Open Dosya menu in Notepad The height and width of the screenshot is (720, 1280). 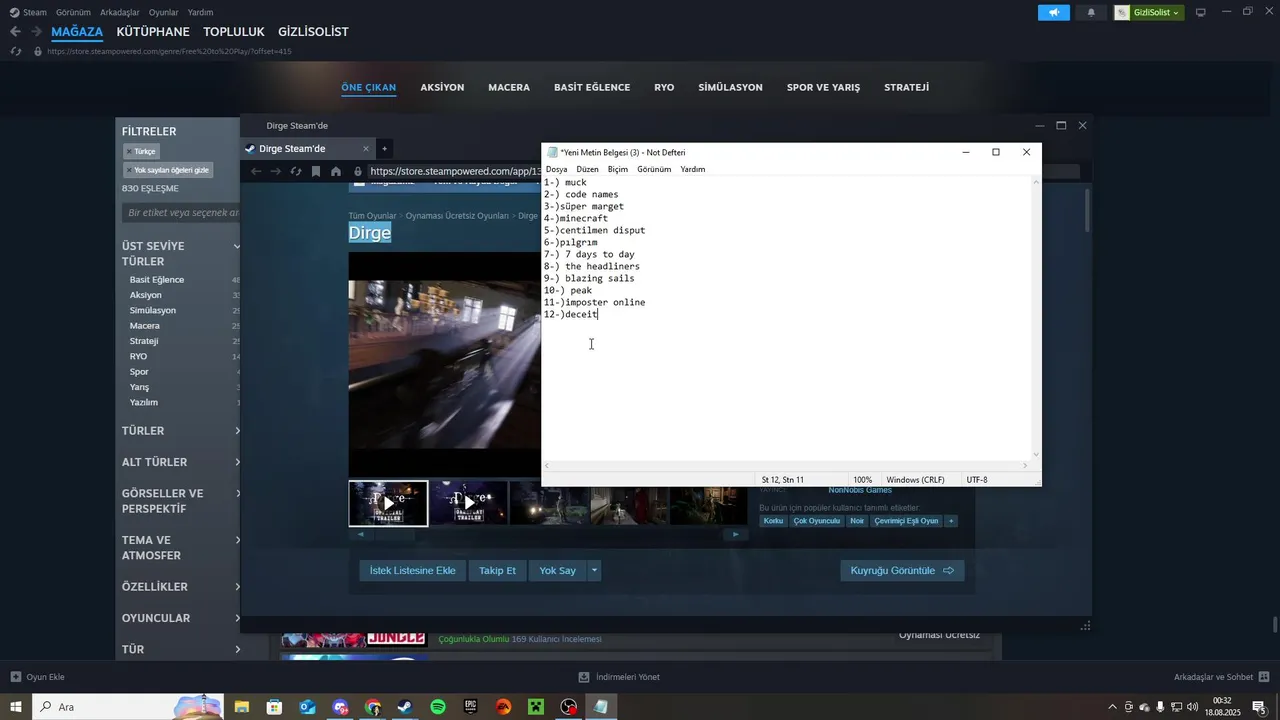(556, 170)
